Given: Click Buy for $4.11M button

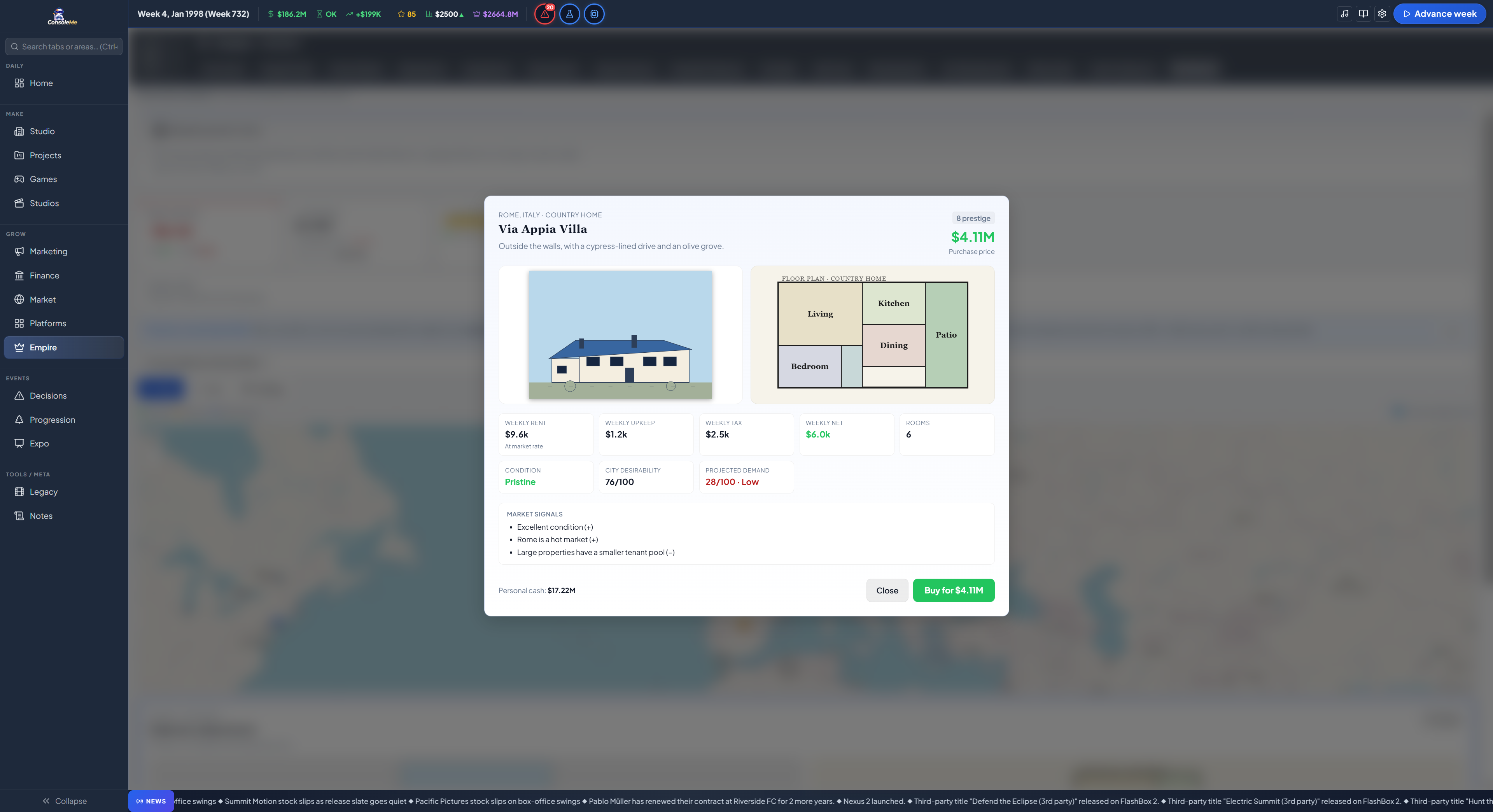Looking at the screenshot, I should pyautogui.click(x=954, y=590).
